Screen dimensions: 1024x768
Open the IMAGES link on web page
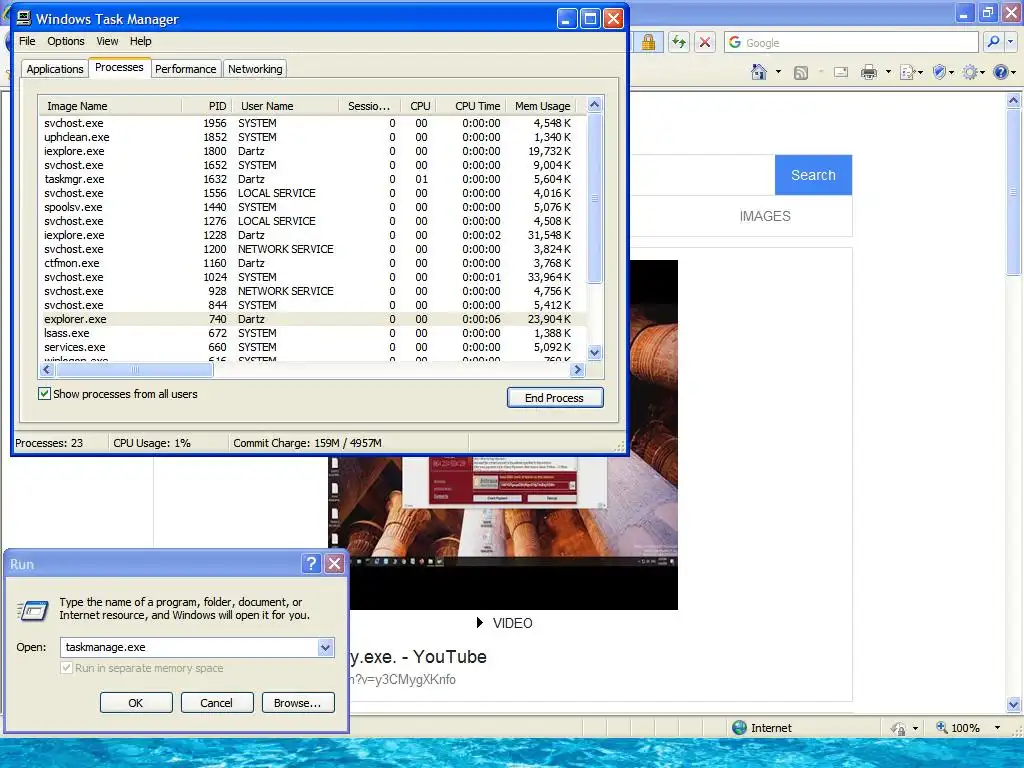point(765,216)
